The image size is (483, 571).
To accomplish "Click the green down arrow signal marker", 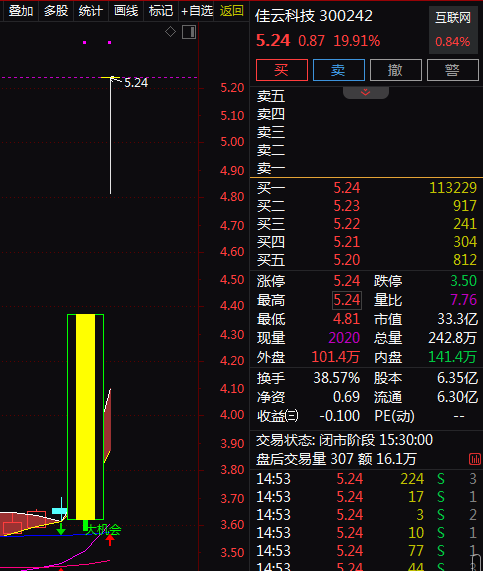I will click(x=61, y=529).
